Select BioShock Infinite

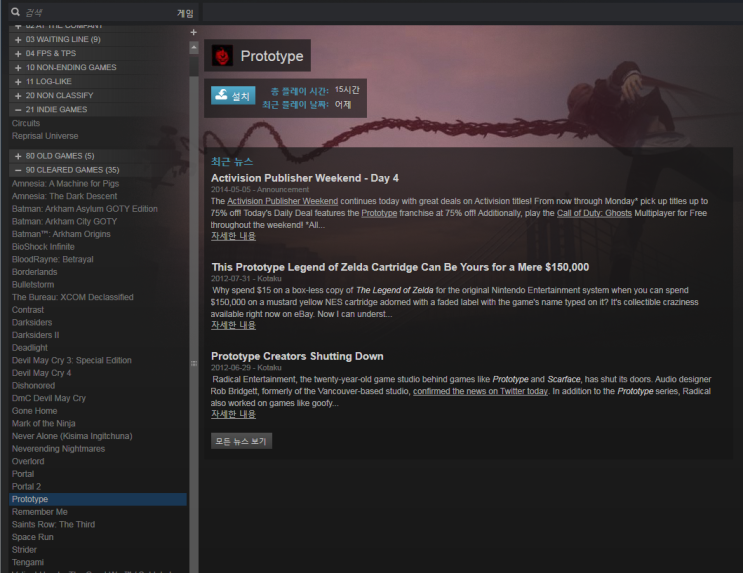[43, 247]
